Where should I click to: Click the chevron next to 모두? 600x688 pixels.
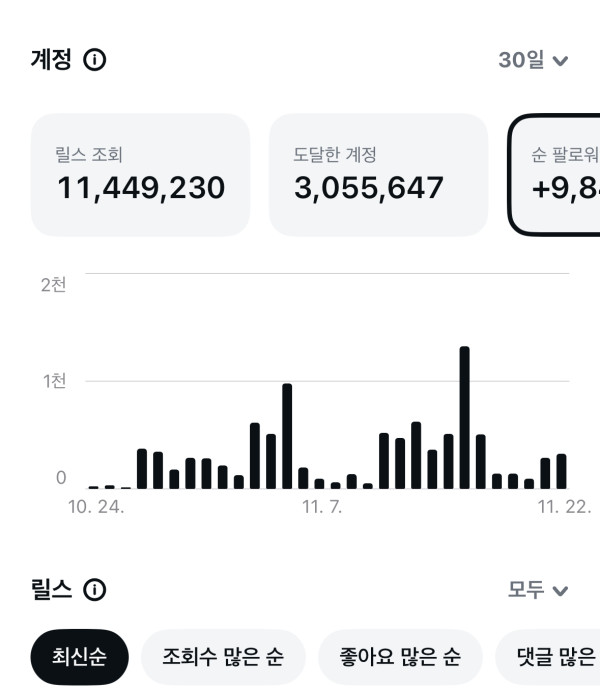click(x=560, y=591)
